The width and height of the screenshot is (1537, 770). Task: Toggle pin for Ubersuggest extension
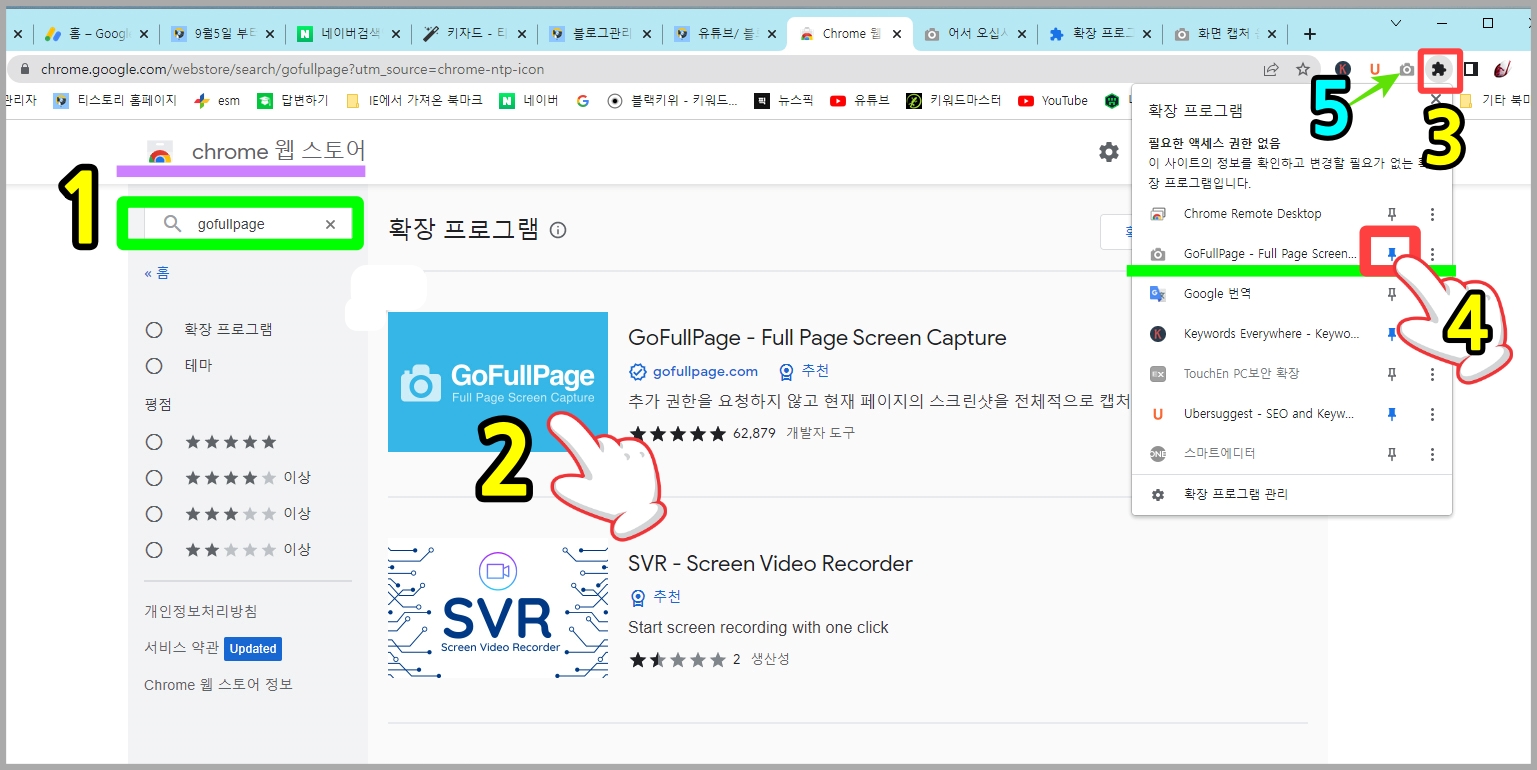pos(1391,414)
